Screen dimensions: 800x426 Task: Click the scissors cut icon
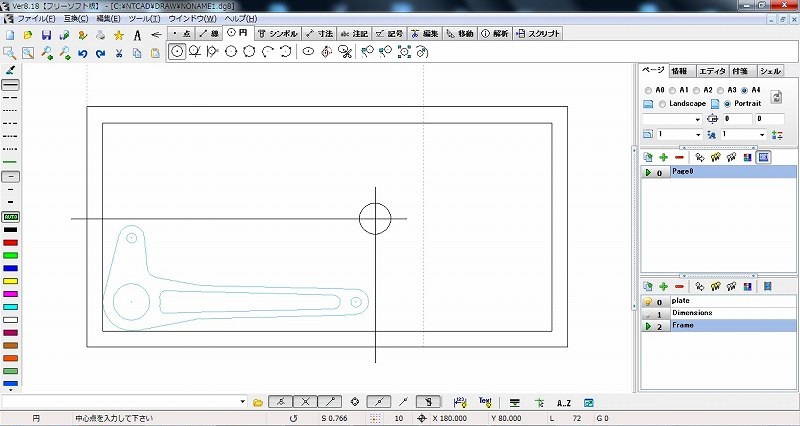pos(119,52)
